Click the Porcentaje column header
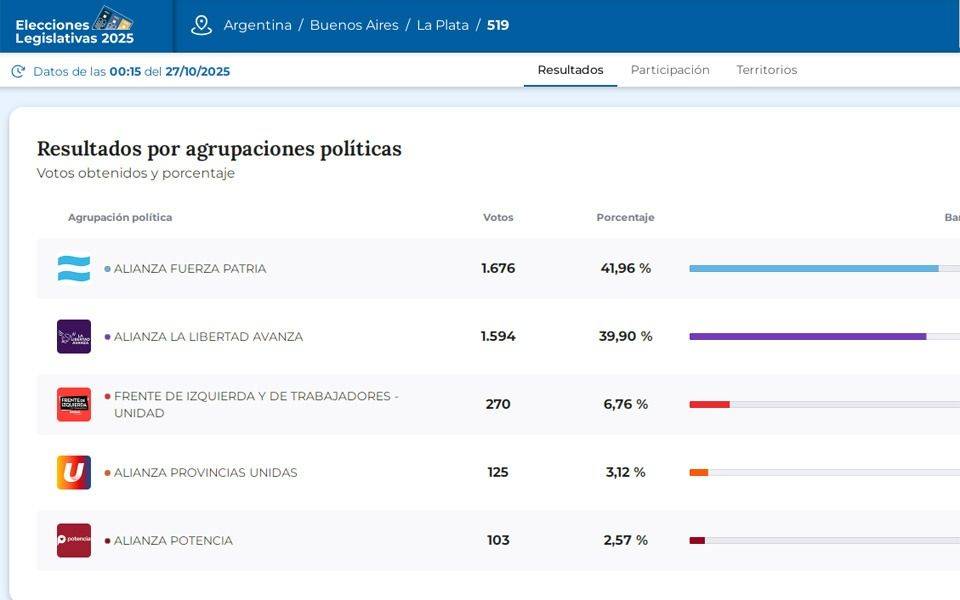 click(x=625, y=217)
